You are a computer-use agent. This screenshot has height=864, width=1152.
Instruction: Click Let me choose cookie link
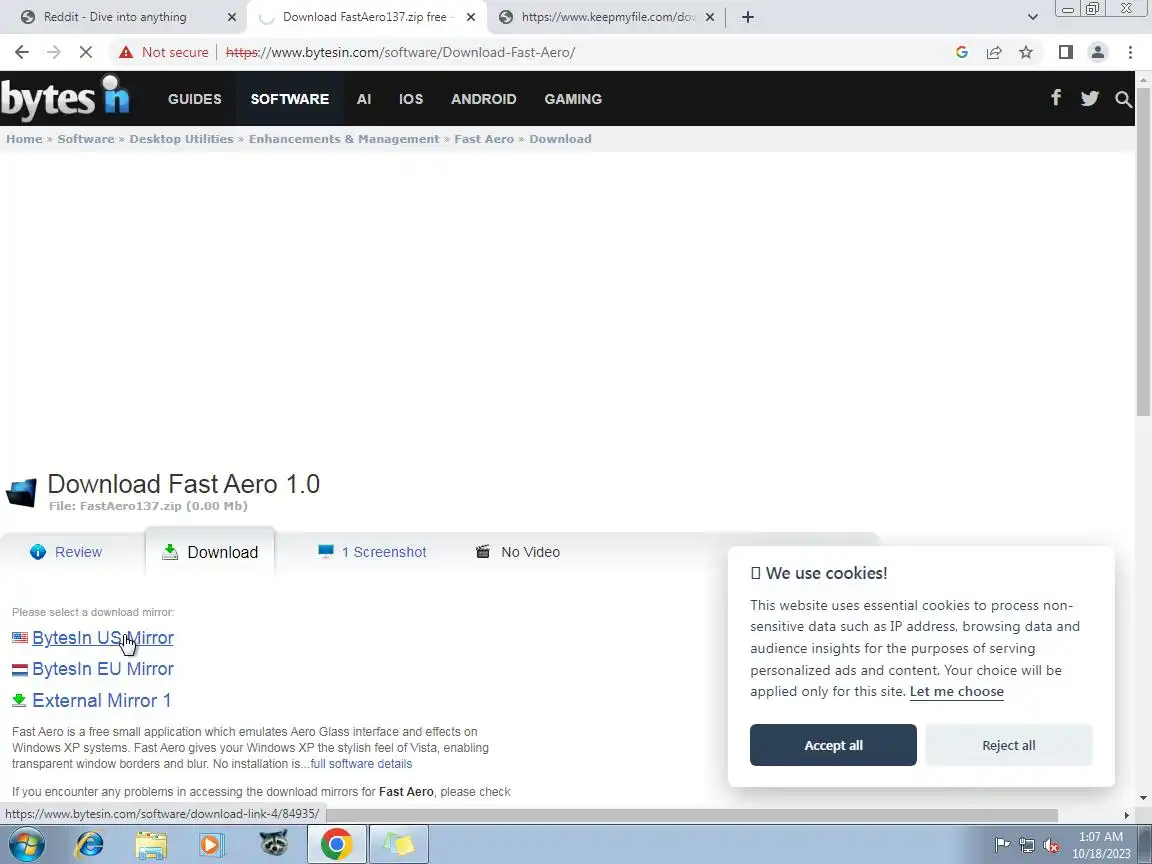tap(957, 691)
